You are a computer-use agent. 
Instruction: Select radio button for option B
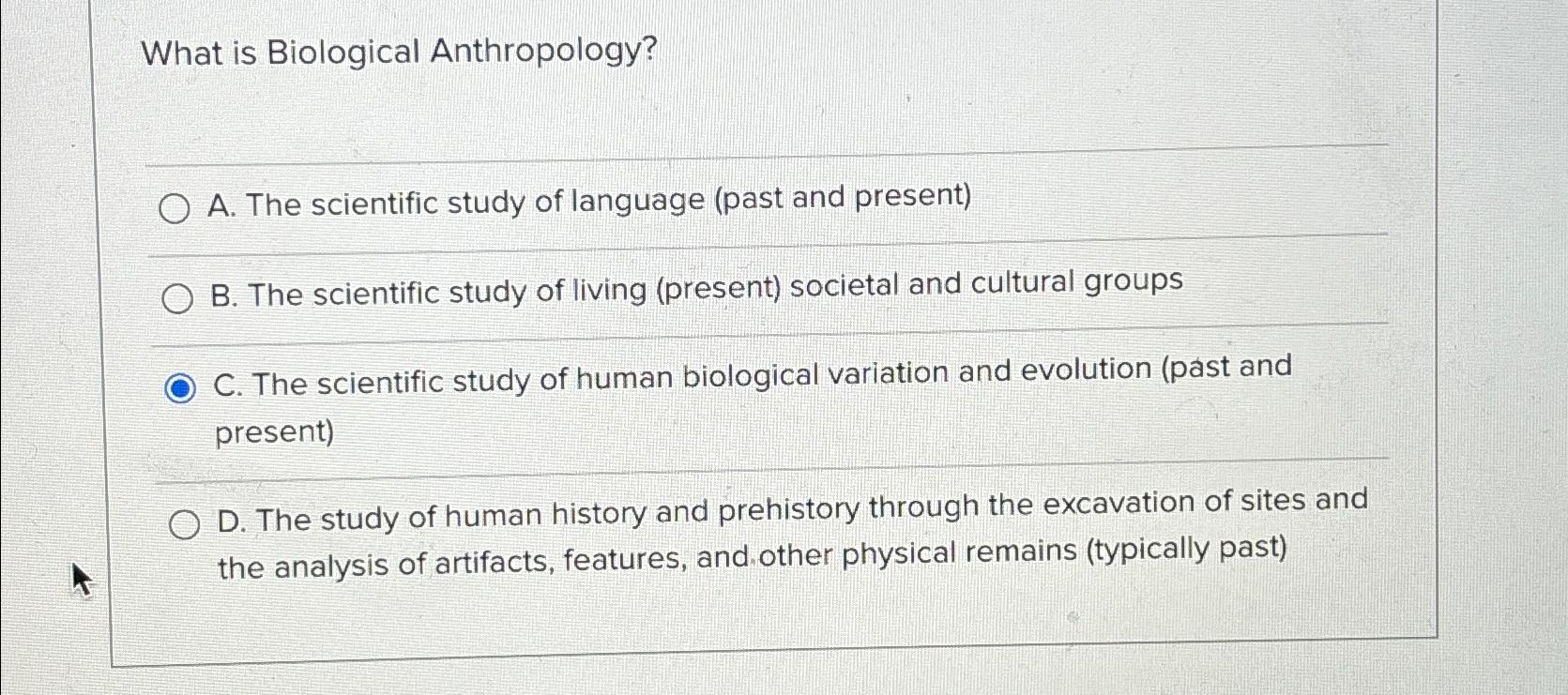tap(177, 297)
